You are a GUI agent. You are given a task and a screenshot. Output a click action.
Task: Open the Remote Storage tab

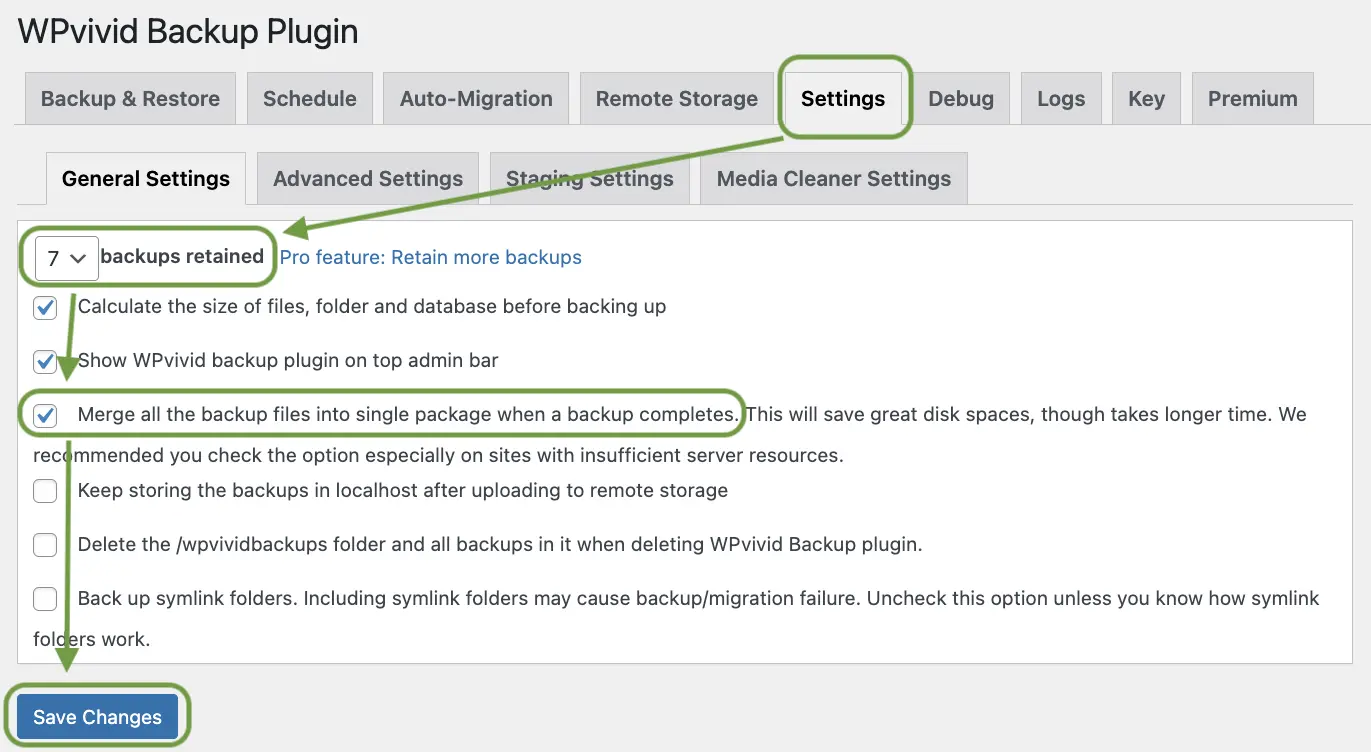coord(676,98)
